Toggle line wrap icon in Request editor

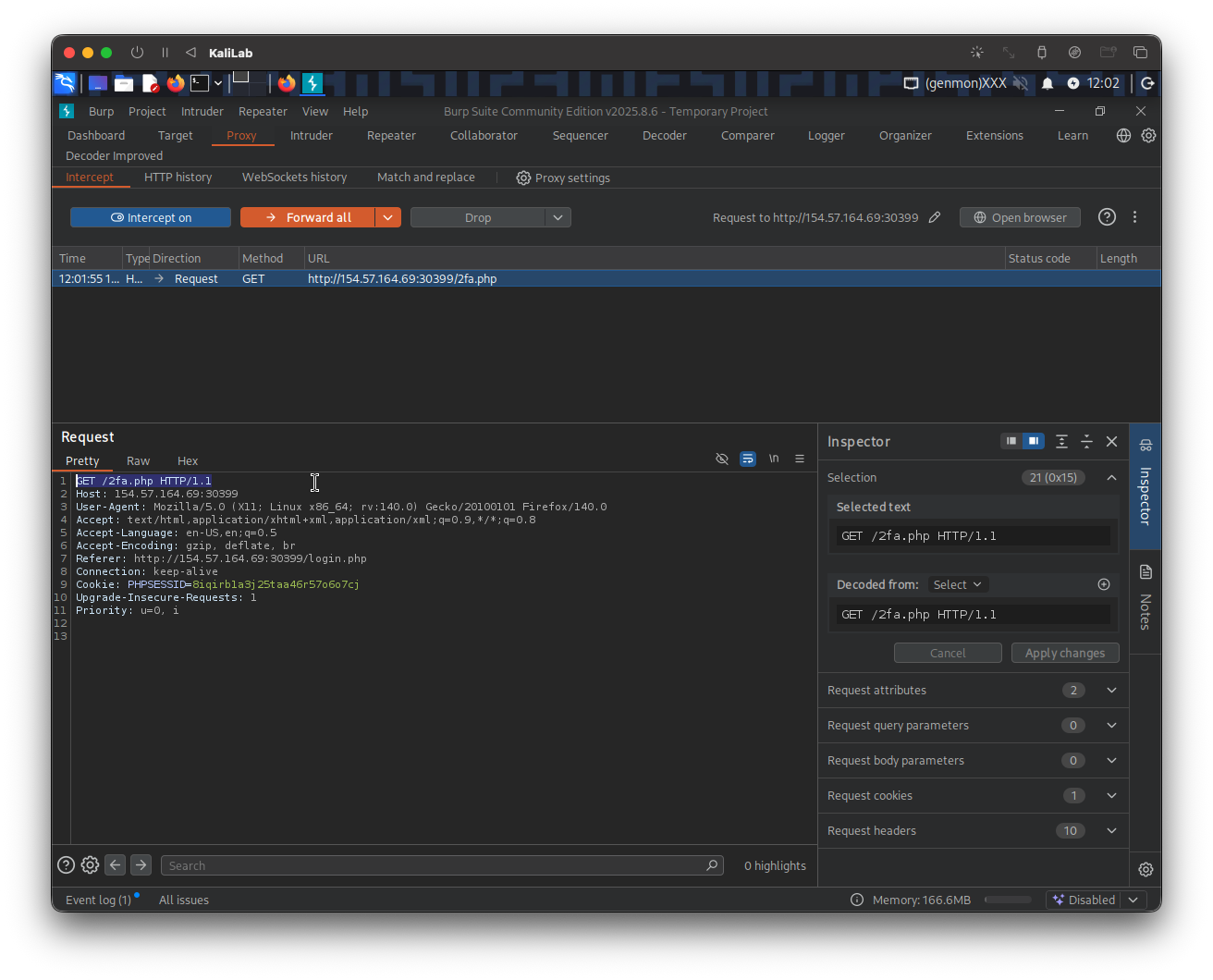pyautogui.click(x=748, y=459)
